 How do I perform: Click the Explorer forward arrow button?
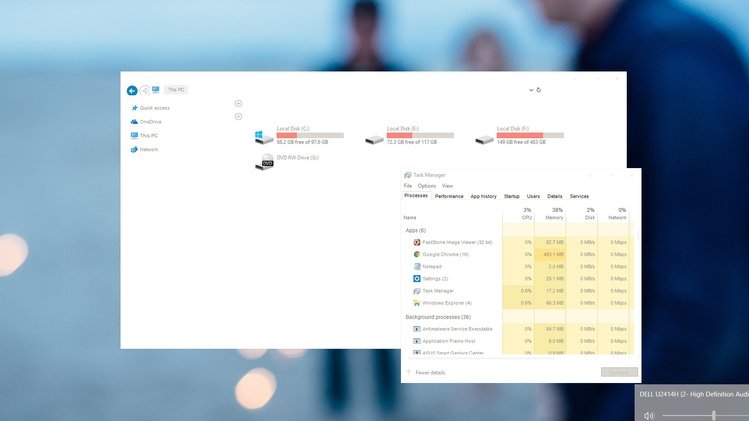click(144, 90)
